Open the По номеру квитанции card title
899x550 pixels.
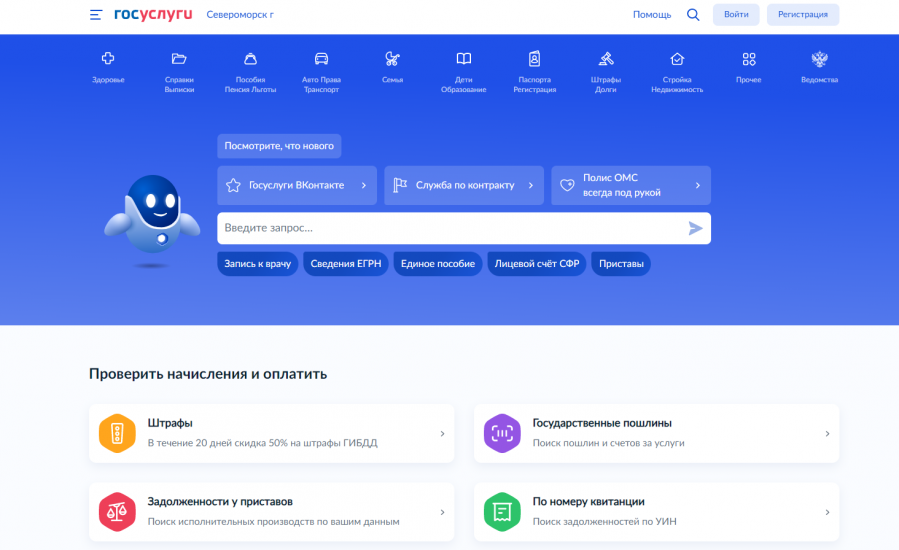[x=588, y=502]
